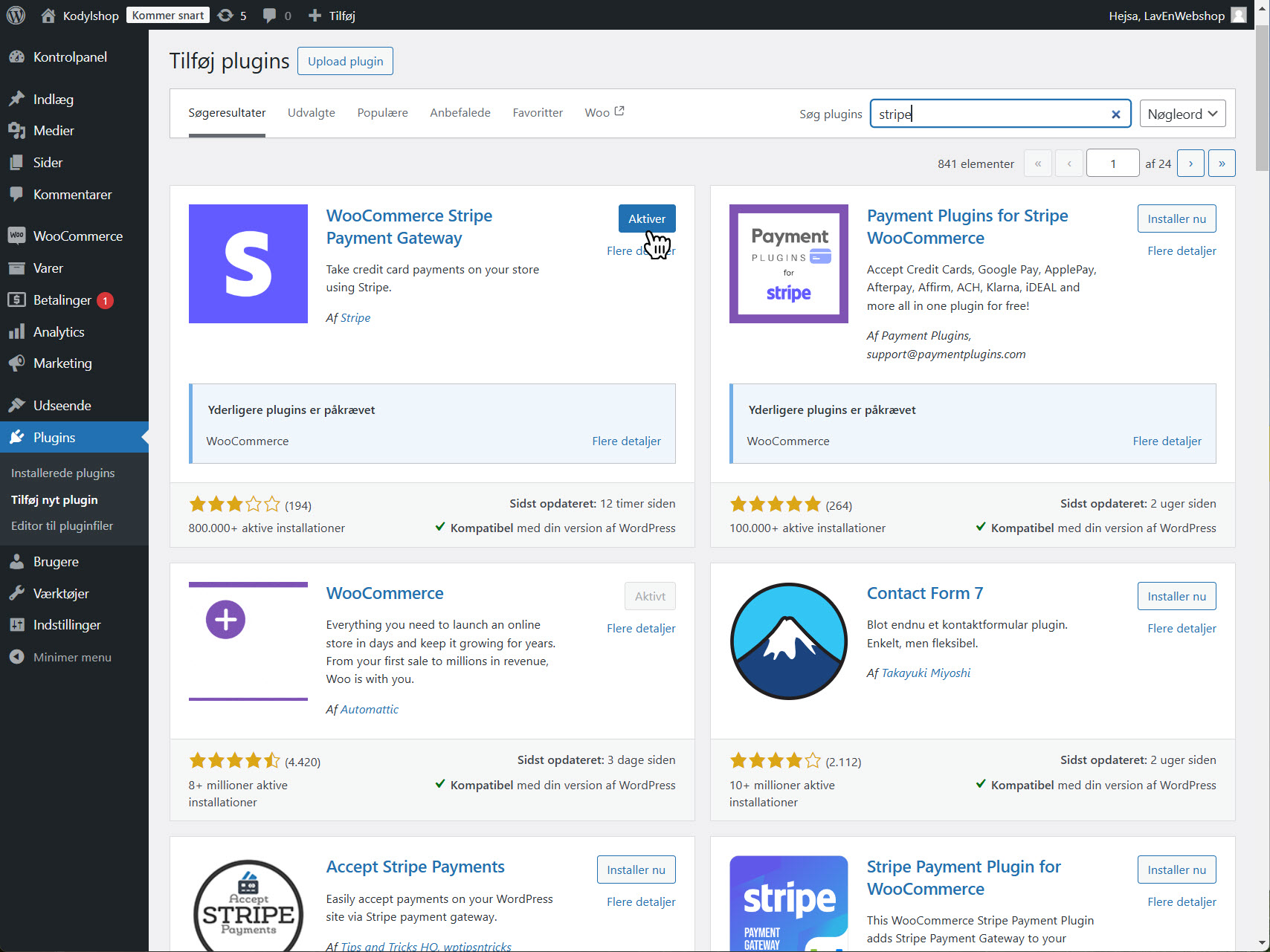Open the Marketing megaphone icon

pyautogui.click(x=16, y=363)
